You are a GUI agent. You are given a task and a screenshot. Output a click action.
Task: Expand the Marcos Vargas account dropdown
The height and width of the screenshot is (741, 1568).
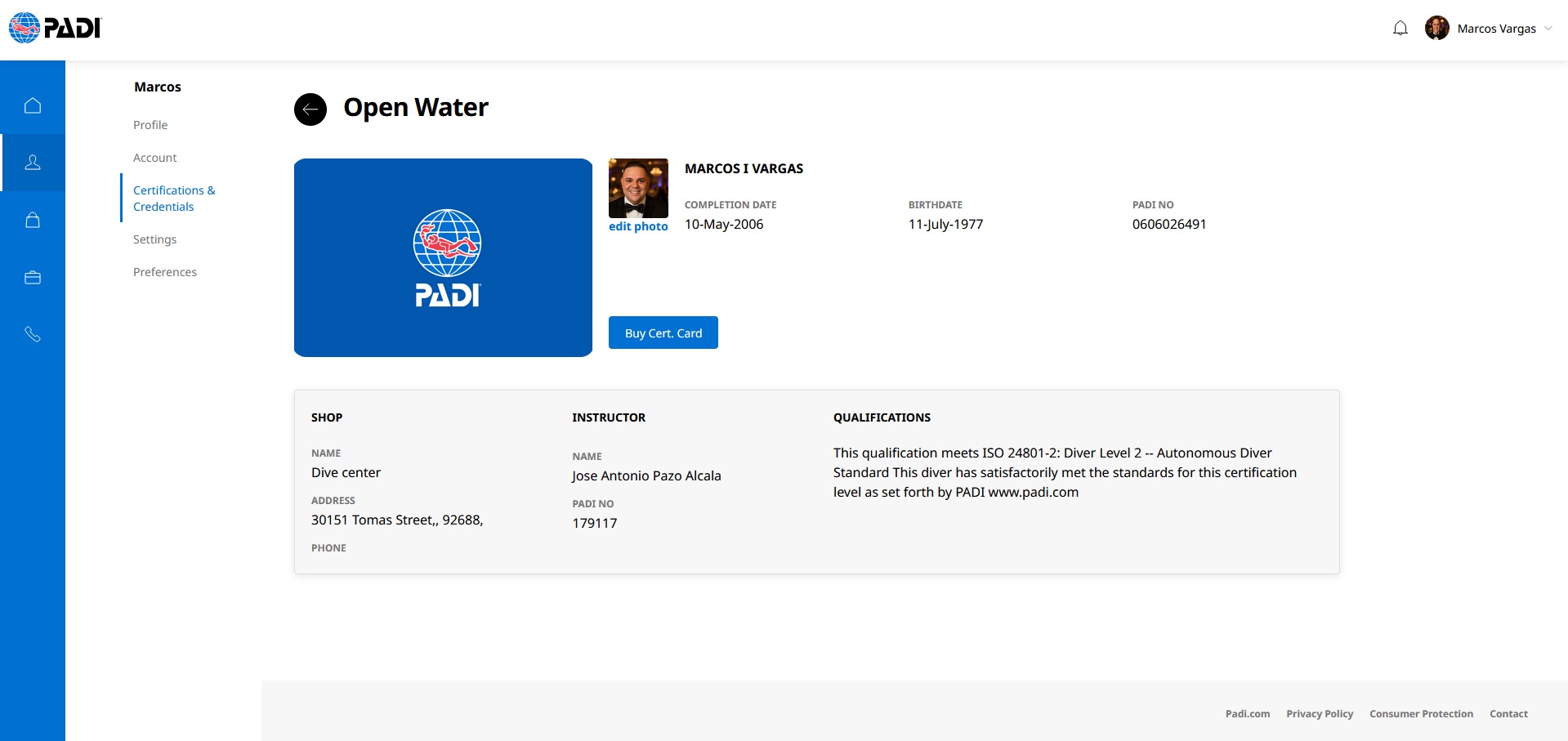pos(1548,29)
